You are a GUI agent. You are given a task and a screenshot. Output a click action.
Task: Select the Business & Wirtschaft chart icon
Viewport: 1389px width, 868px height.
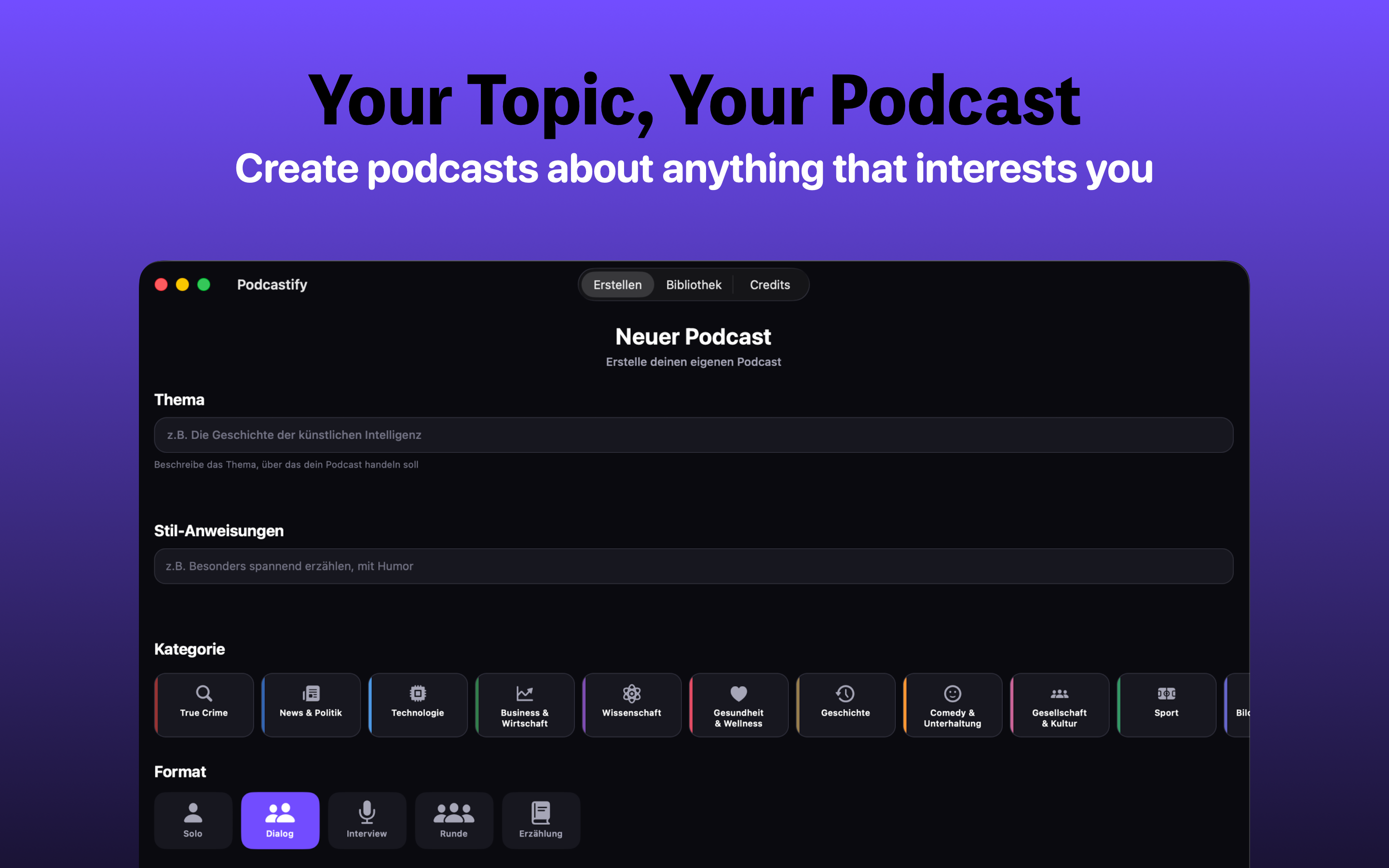pyautogui.click(x=525, y=693)
